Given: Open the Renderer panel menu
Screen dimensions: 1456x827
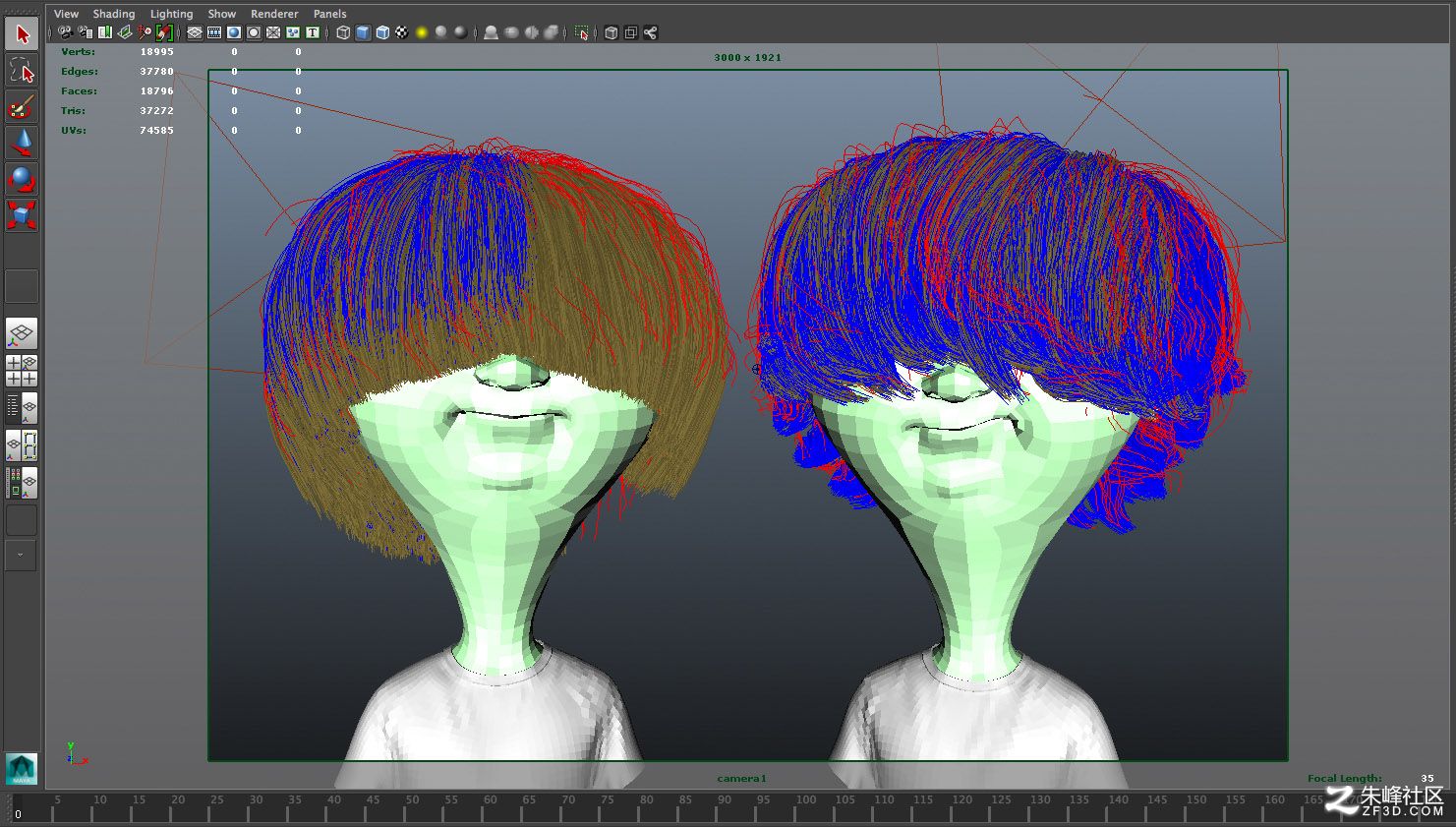Looking at the screenshot, I should coord(274,14).
